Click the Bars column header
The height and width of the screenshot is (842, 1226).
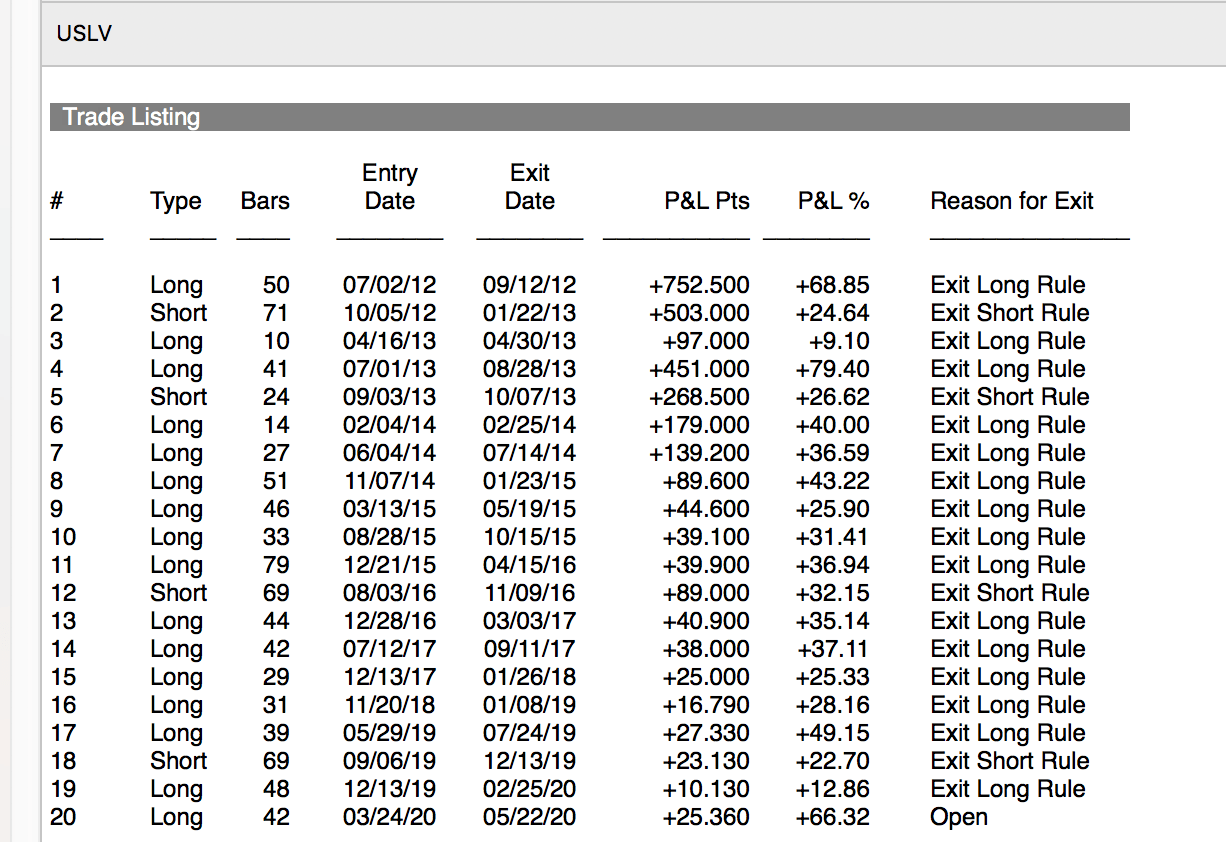[x=265, y=201]
